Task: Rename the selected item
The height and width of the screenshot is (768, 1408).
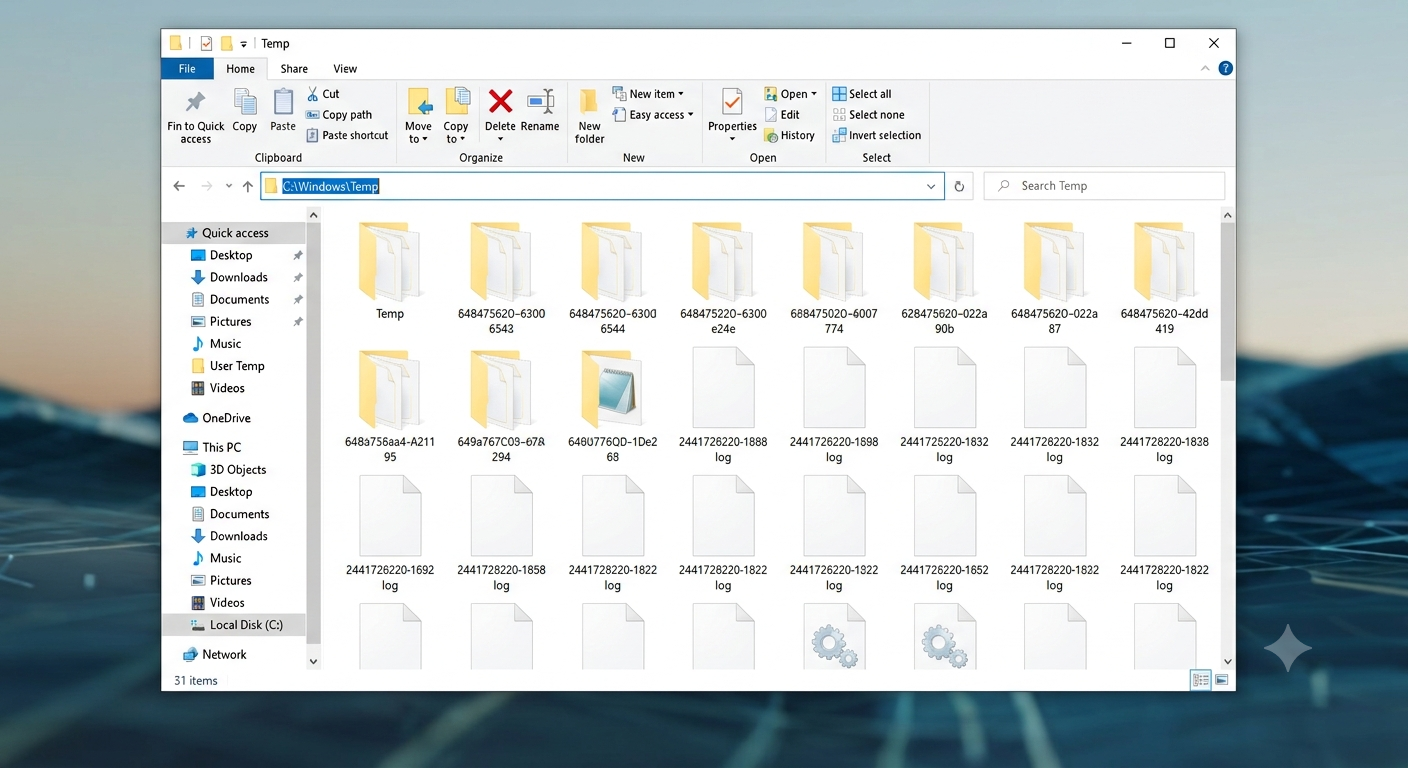Action: (540, 110)
